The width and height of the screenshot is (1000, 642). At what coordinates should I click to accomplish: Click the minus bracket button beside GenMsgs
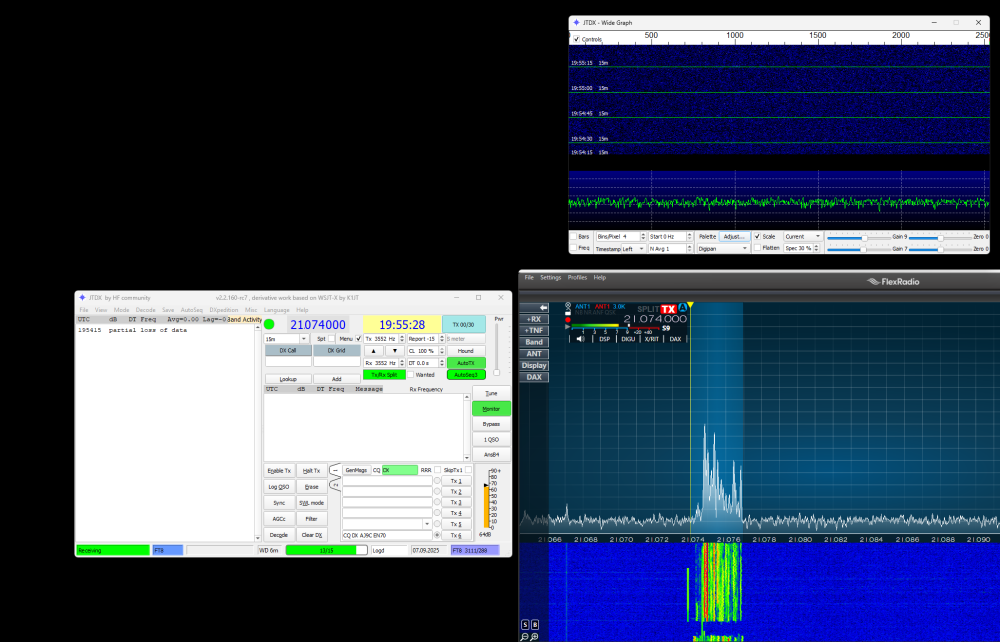tap(335, 471)
